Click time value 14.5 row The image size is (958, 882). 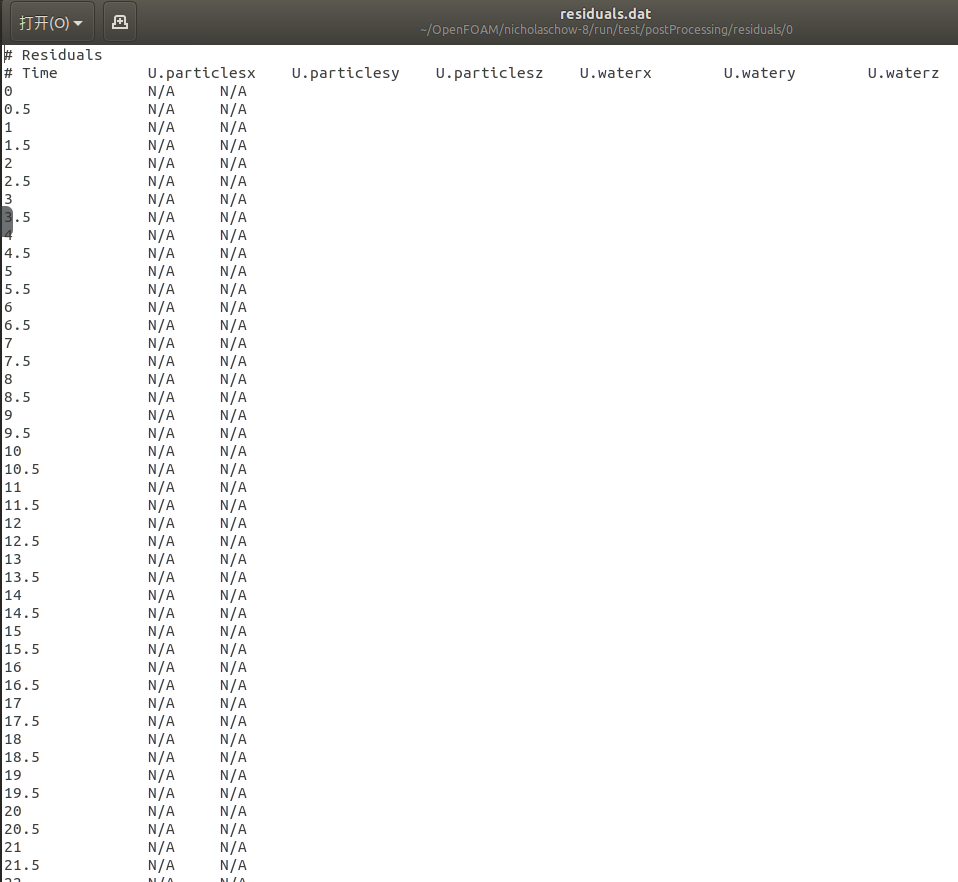click(x=22, y=614)
